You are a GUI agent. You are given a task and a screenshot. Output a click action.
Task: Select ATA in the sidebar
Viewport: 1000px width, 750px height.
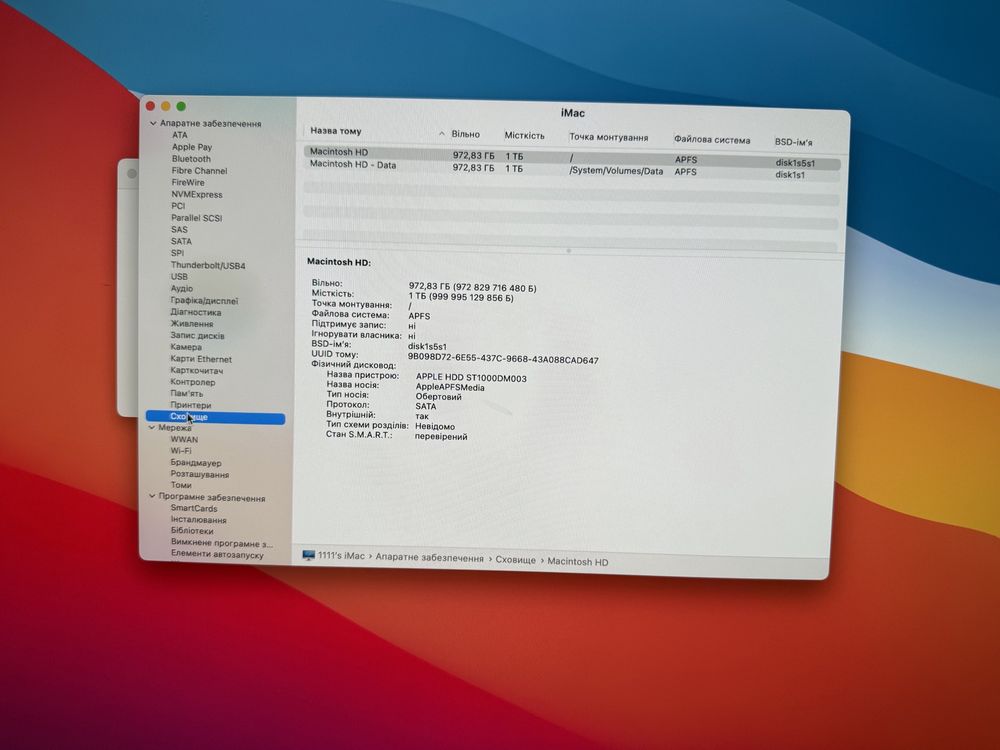pyautogui.click(x=180, y=135)
